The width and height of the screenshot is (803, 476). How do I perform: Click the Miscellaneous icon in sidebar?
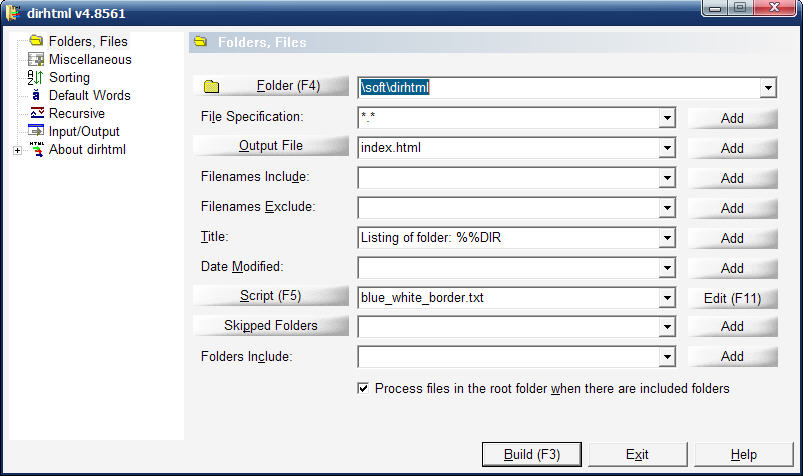coord(36,60)
